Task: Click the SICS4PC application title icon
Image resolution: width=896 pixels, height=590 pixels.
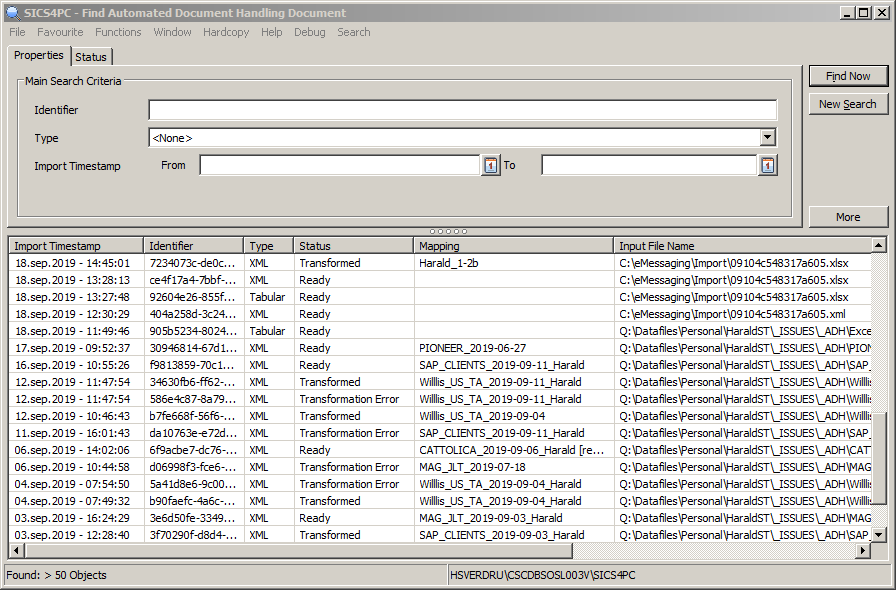Action: (11, 13)
